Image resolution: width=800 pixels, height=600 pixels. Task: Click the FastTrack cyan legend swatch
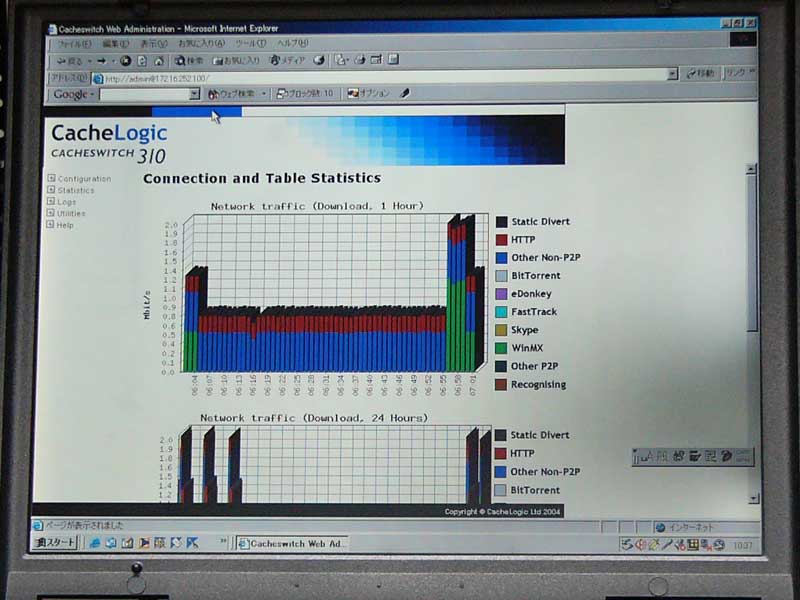point(502,312)
